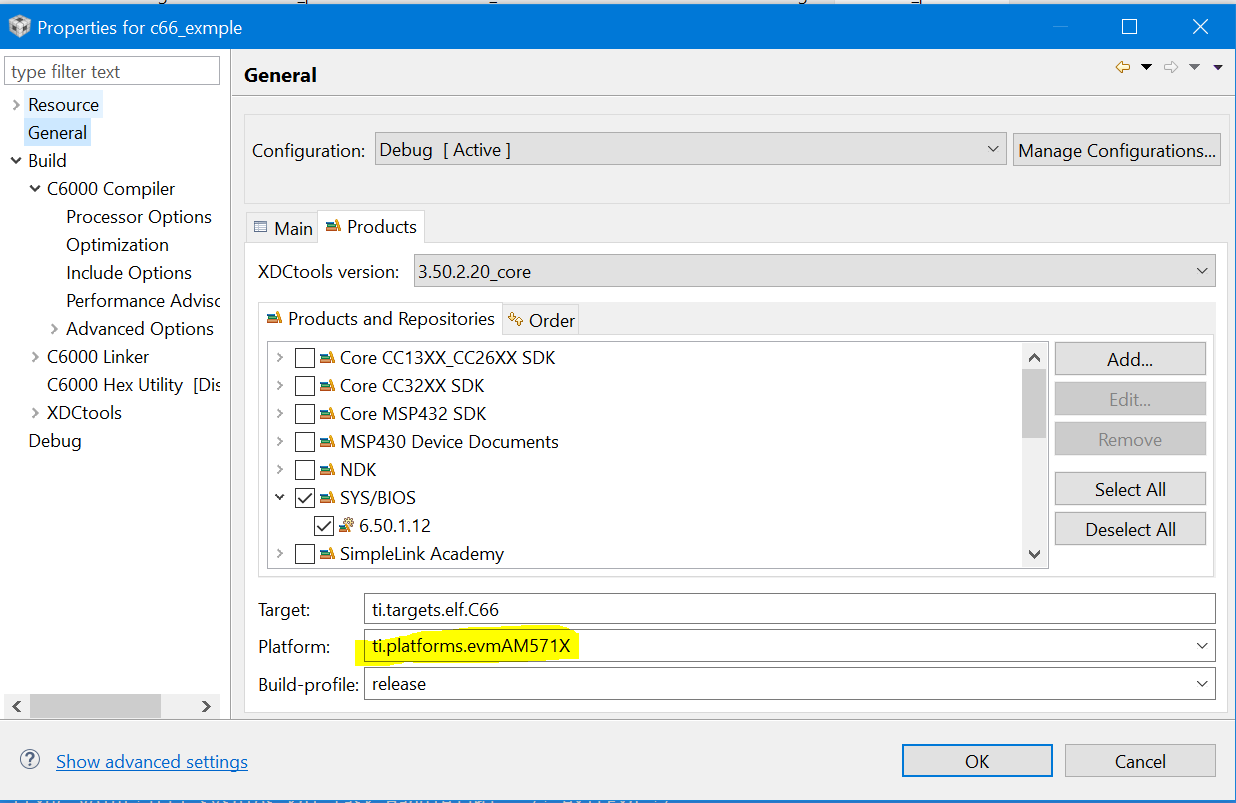Open the view menu triangle icon
This screenshot has width=1236, height=803.
[x=1218, y=67]
